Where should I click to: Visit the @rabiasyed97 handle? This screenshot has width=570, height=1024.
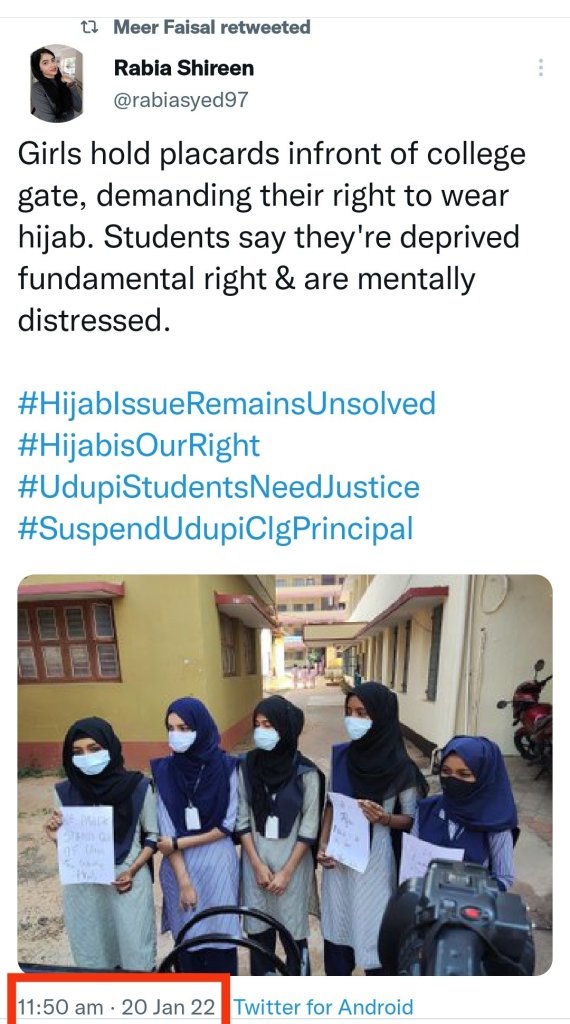click(x=181, y=100)
